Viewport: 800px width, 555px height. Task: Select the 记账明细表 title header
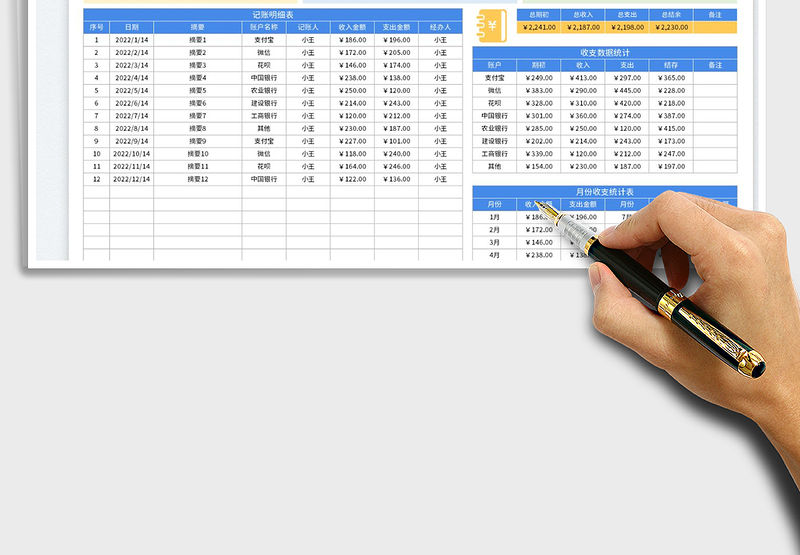[273, 15]
